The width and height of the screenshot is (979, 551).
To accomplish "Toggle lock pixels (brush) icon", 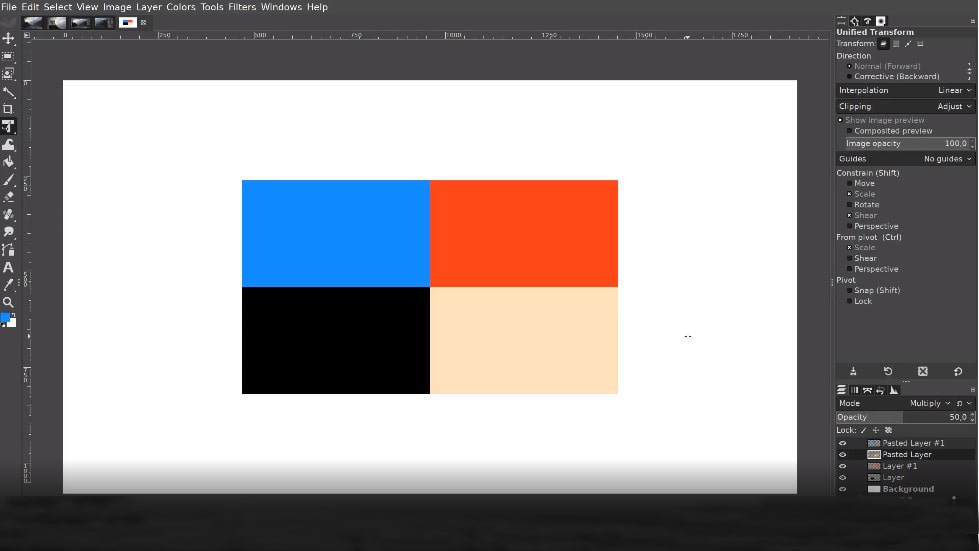I will [x=864, y=430].
